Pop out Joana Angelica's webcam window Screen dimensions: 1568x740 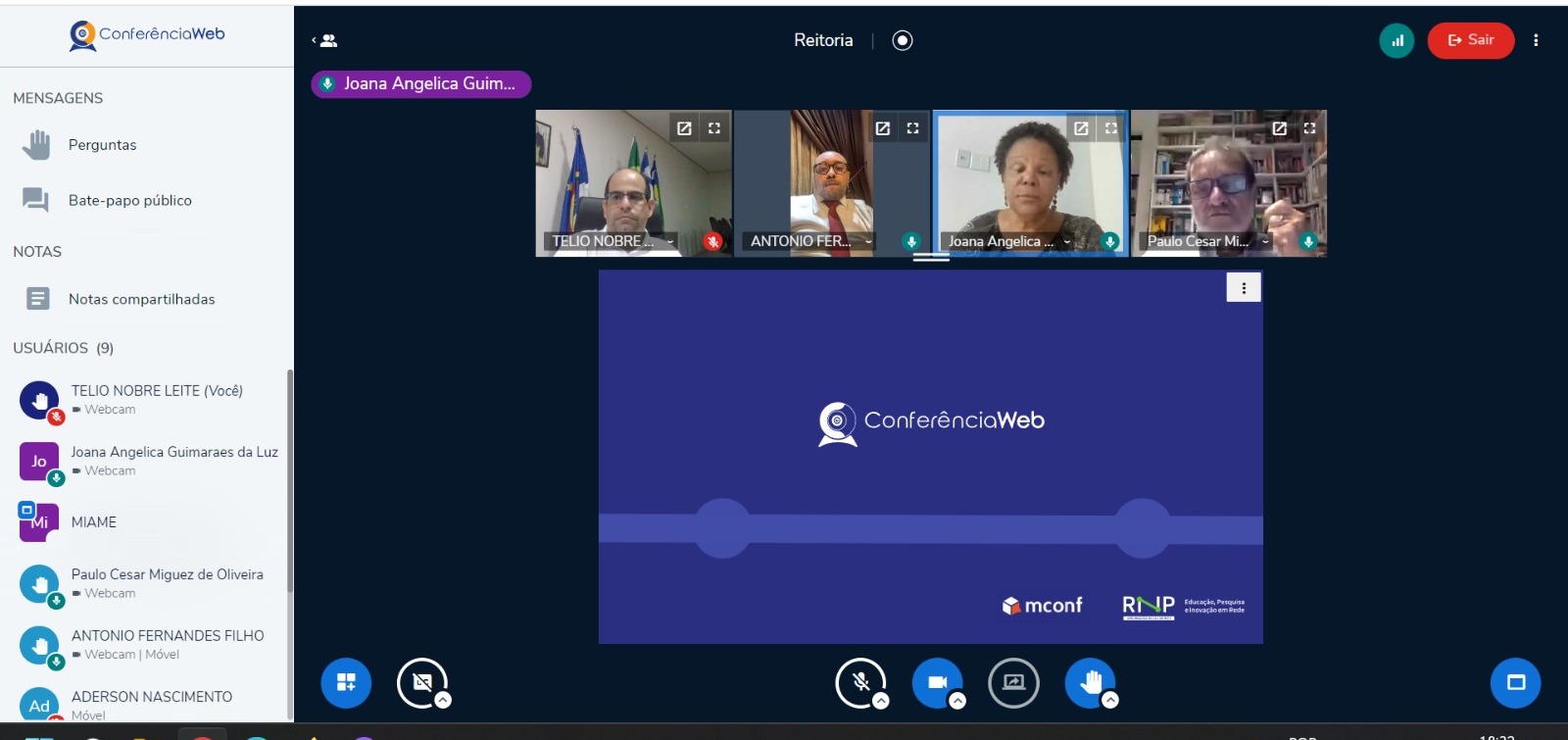click(x=1081, y=128)
